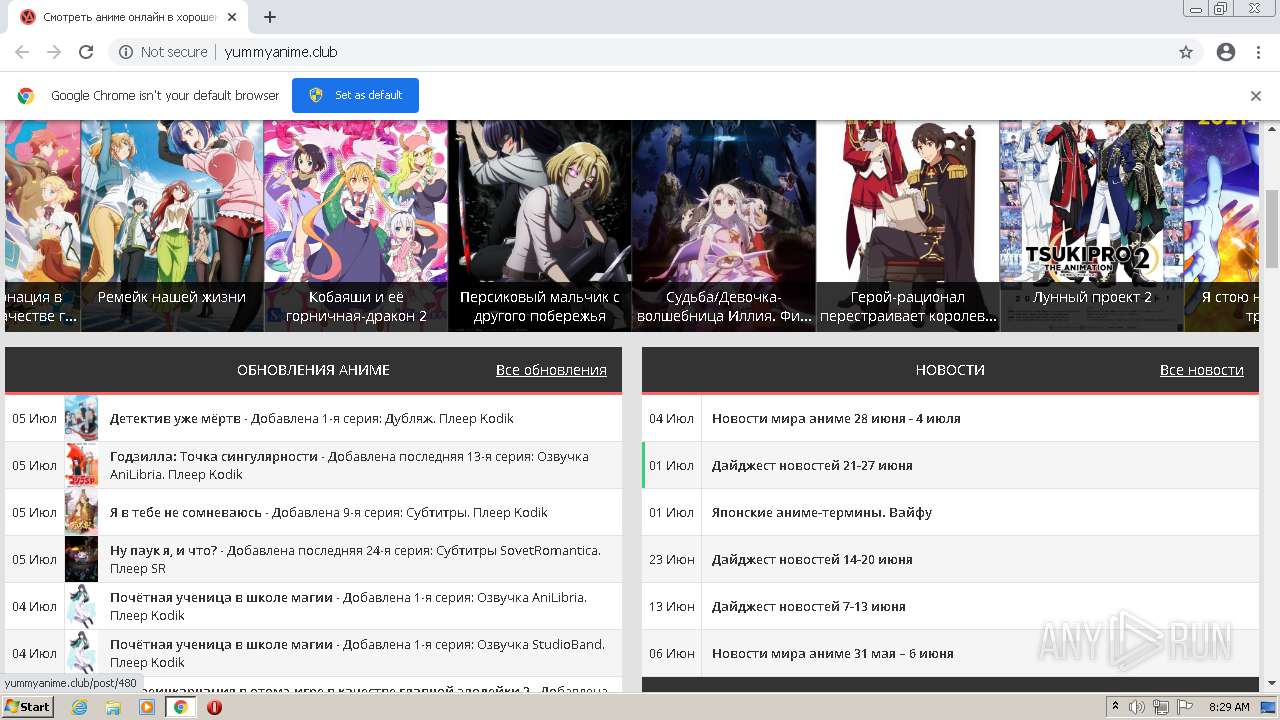Click Ну паук я, и что thumbnail
The image size is (1280, 720).
pos(81,559)
